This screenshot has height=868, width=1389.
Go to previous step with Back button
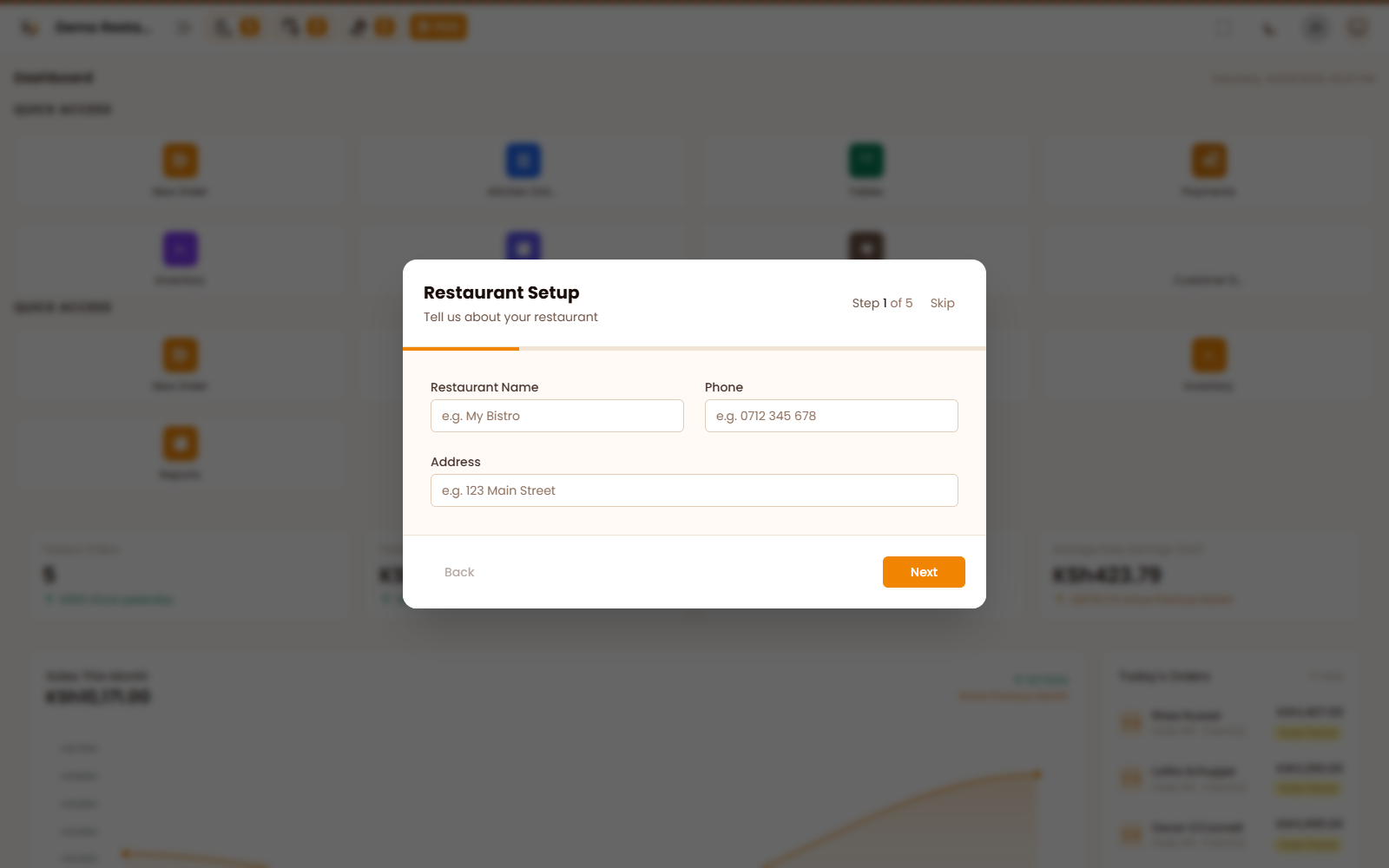459,572
